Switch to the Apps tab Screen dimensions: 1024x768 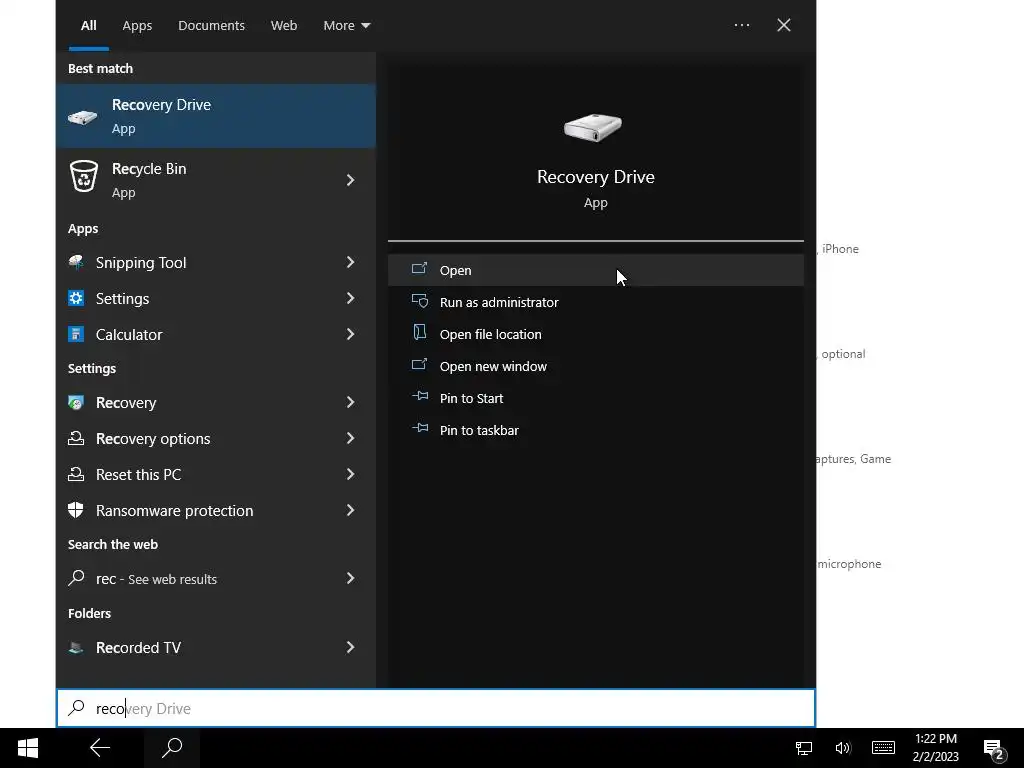point(137,25)
